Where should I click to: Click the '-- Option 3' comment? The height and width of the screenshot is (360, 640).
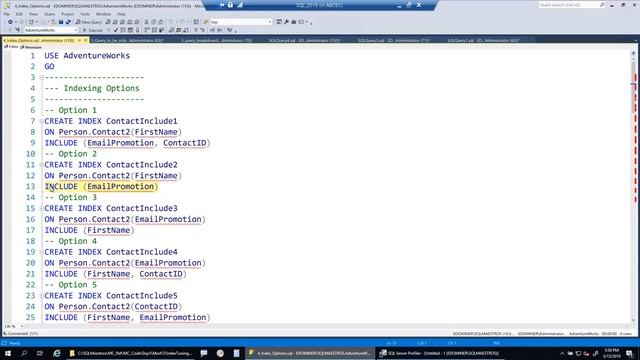(71, 198)
